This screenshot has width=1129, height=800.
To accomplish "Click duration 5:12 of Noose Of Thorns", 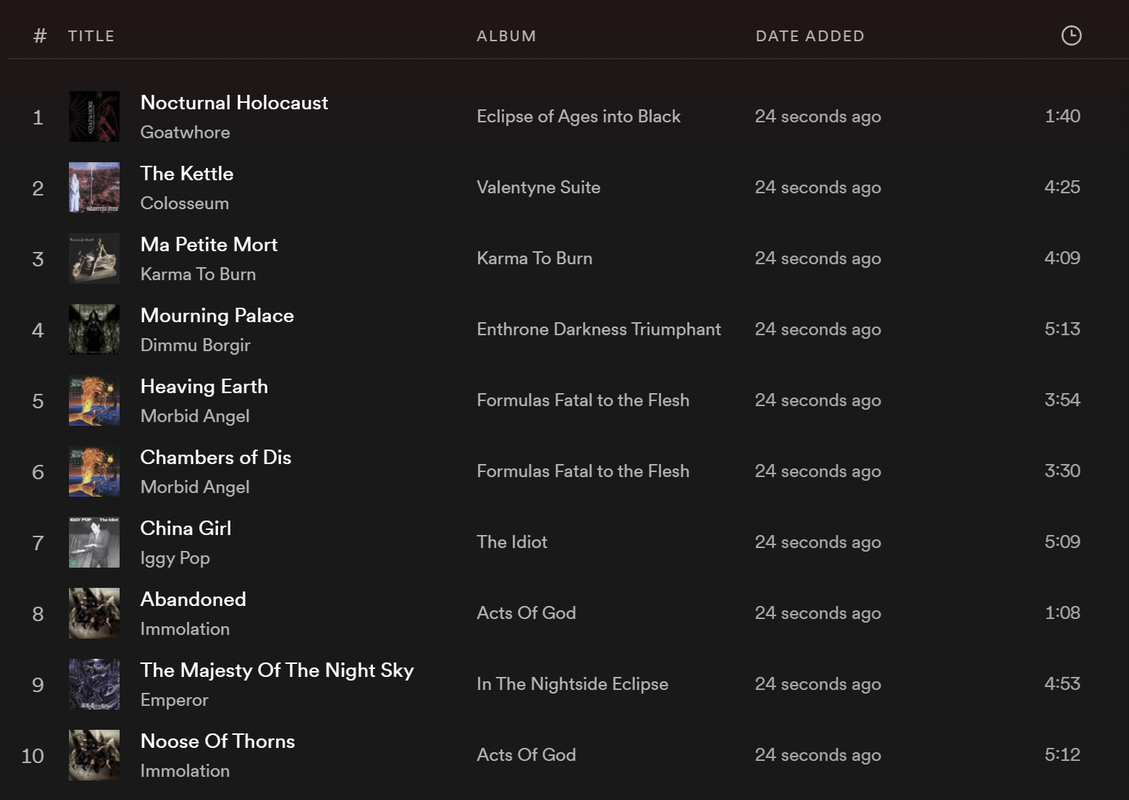I will coord(1062,755).
